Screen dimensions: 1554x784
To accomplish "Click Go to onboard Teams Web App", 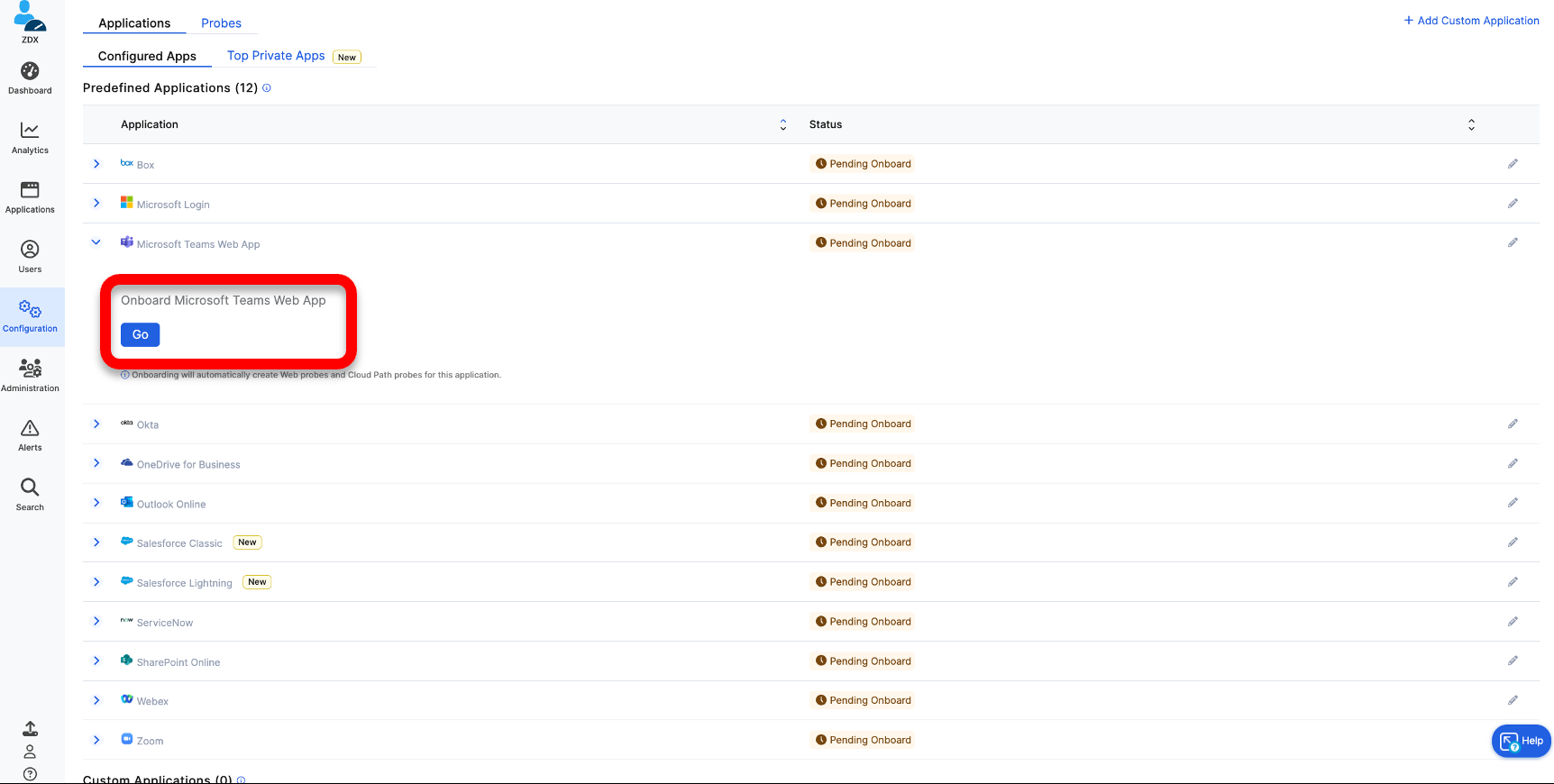I will (x=141, y=334).
